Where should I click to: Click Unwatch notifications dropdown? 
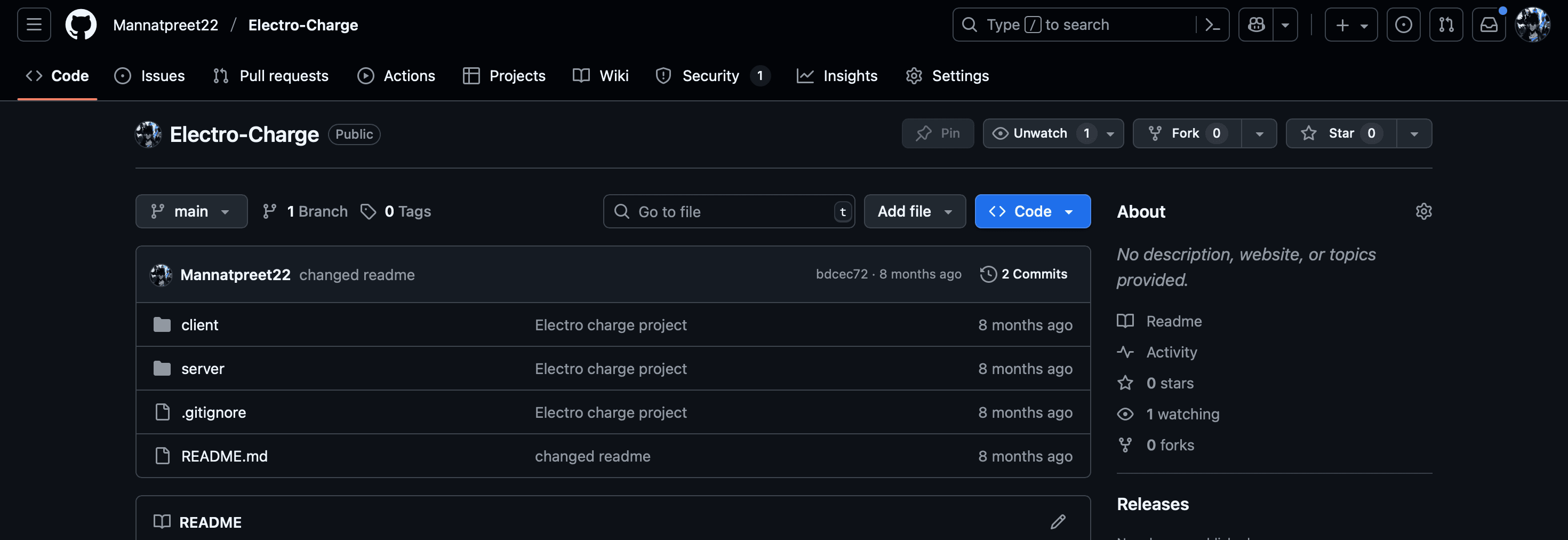point(1053,133)
